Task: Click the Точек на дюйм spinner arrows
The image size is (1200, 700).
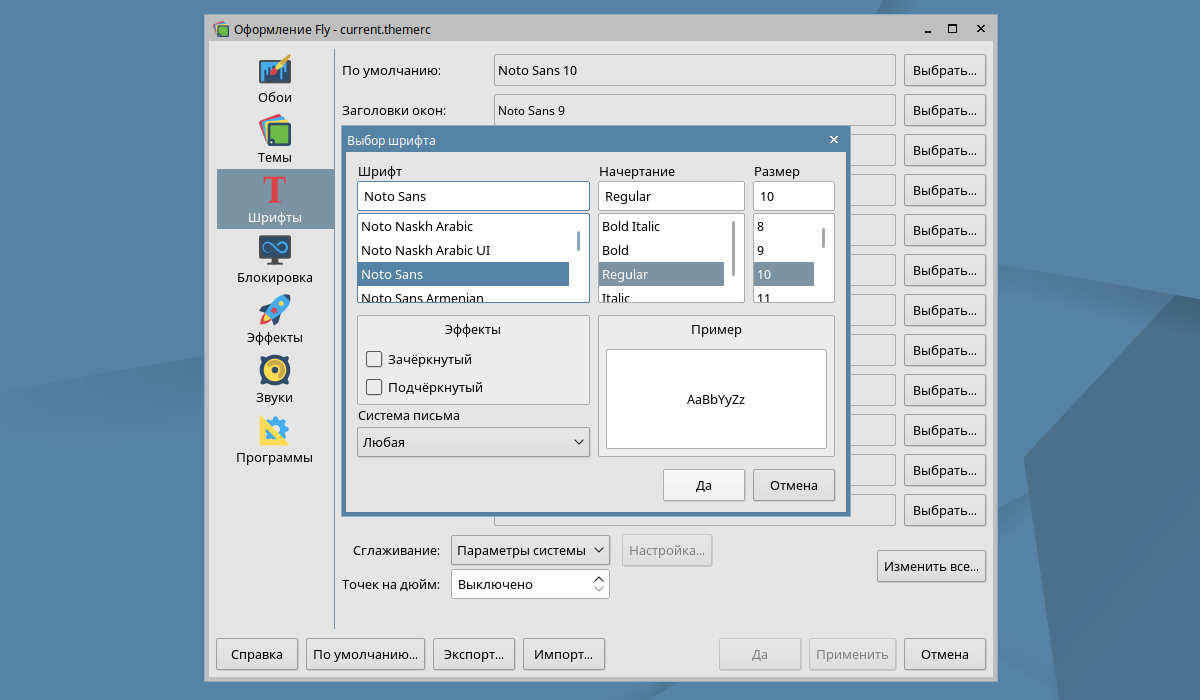Action: 599,584
